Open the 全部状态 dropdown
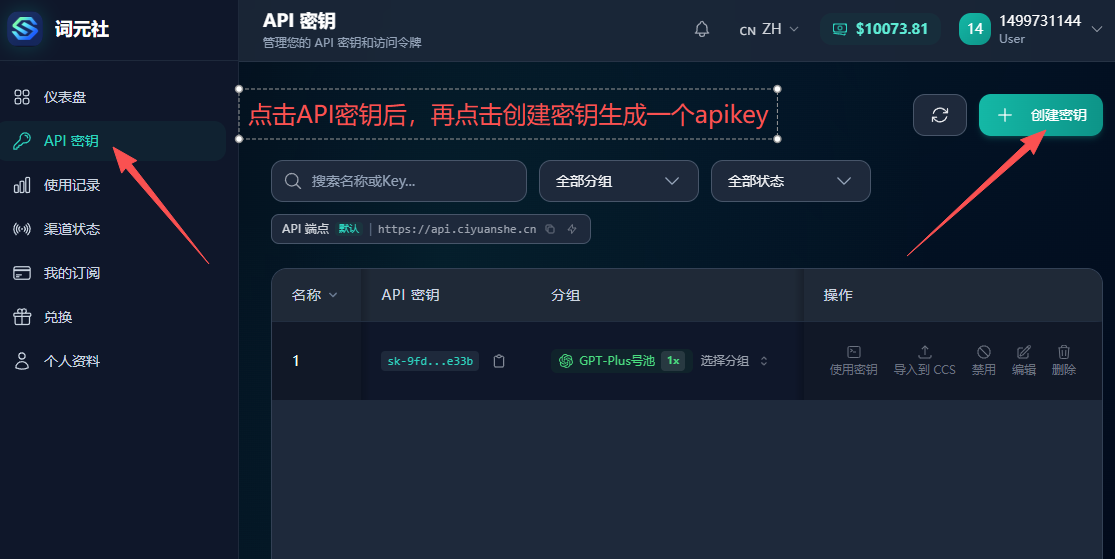The image size is (1115, 559). (791, 181)
